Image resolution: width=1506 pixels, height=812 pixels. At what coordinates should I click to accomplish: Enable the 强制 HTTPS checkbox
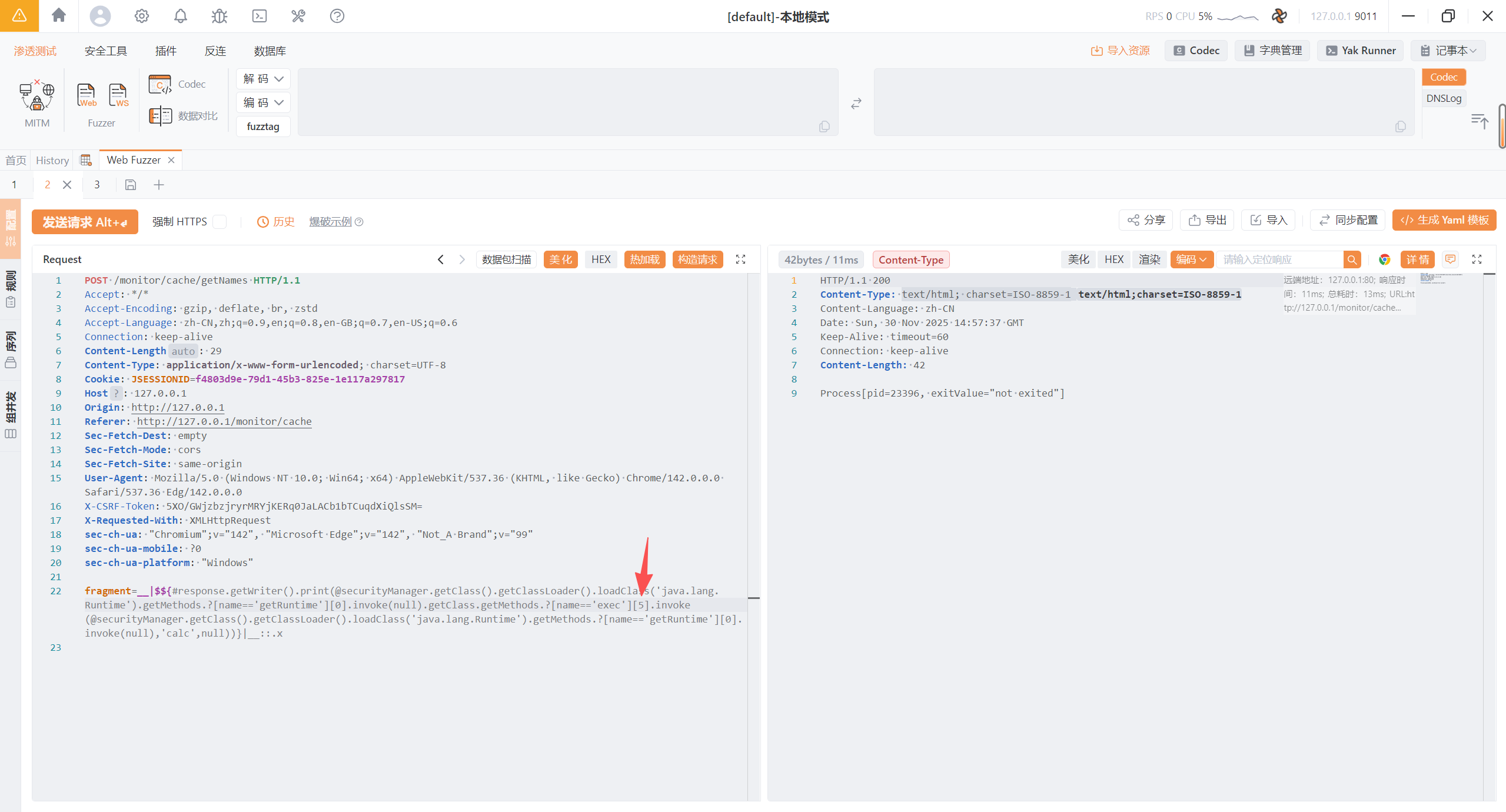point(220,222)
